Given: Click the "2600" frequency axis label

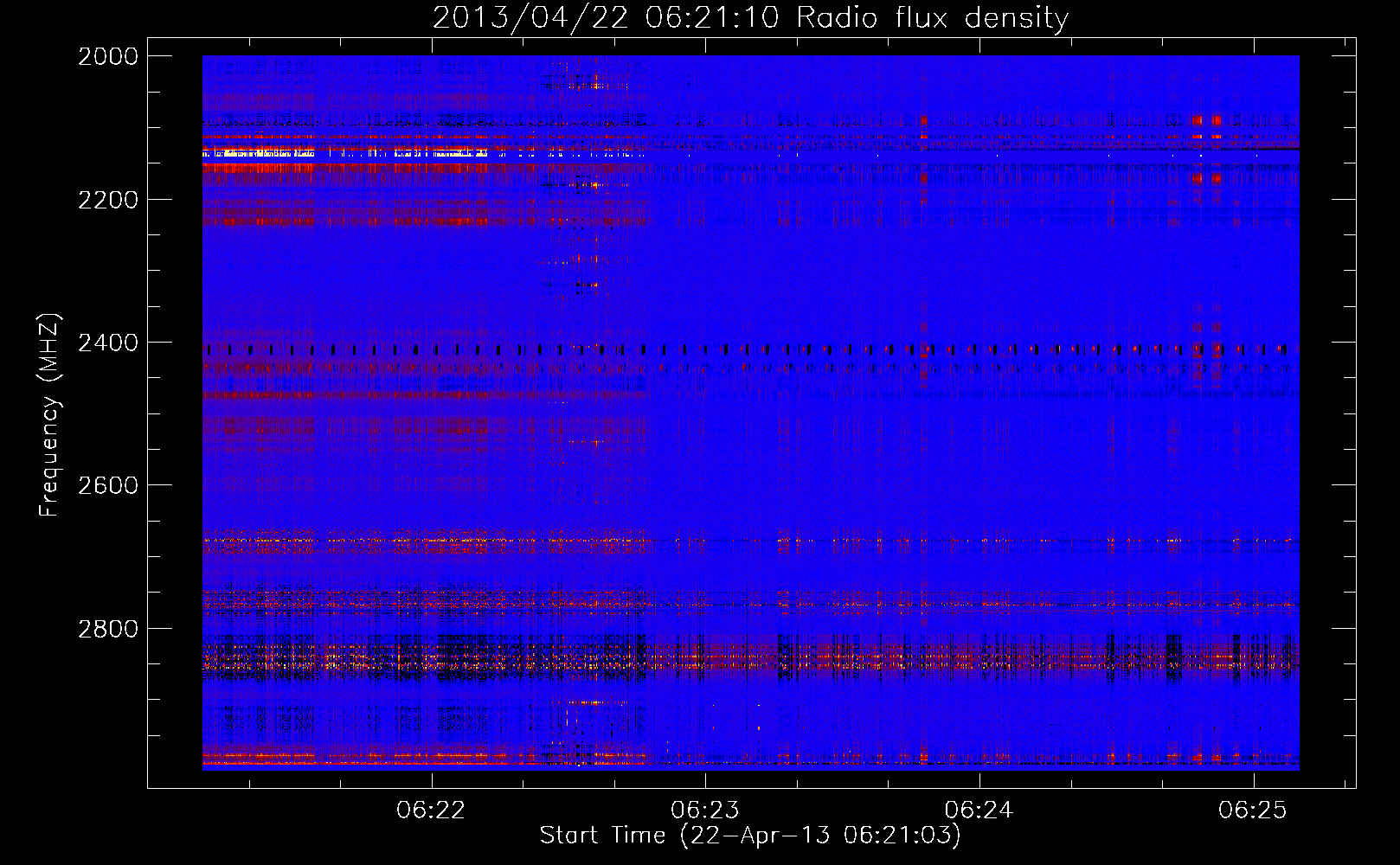Looking at the screenshot, I should click(108, 485).
